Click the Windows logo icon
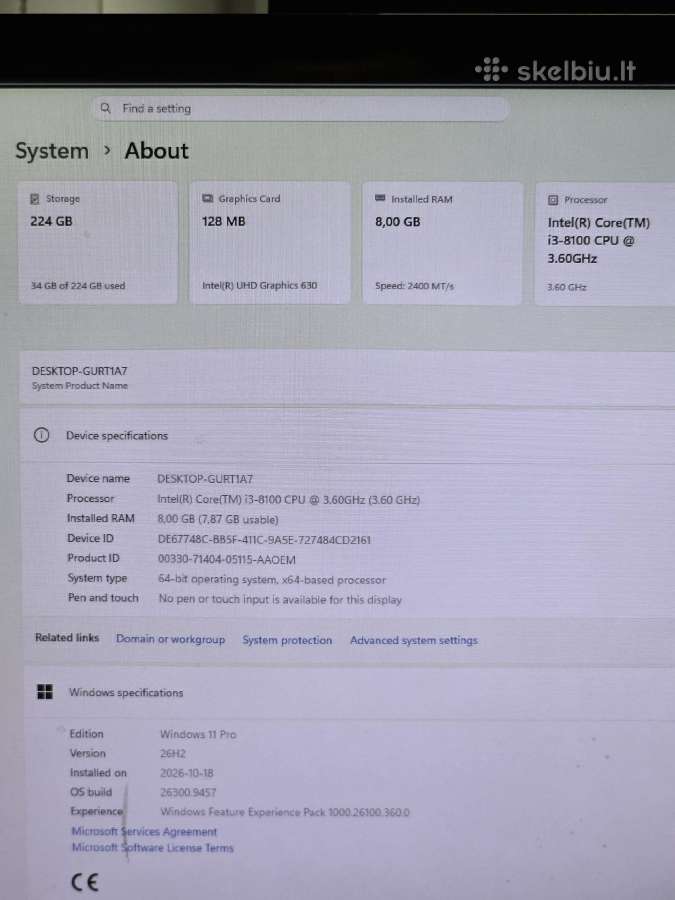675x900 pixels. click(45, 692)
